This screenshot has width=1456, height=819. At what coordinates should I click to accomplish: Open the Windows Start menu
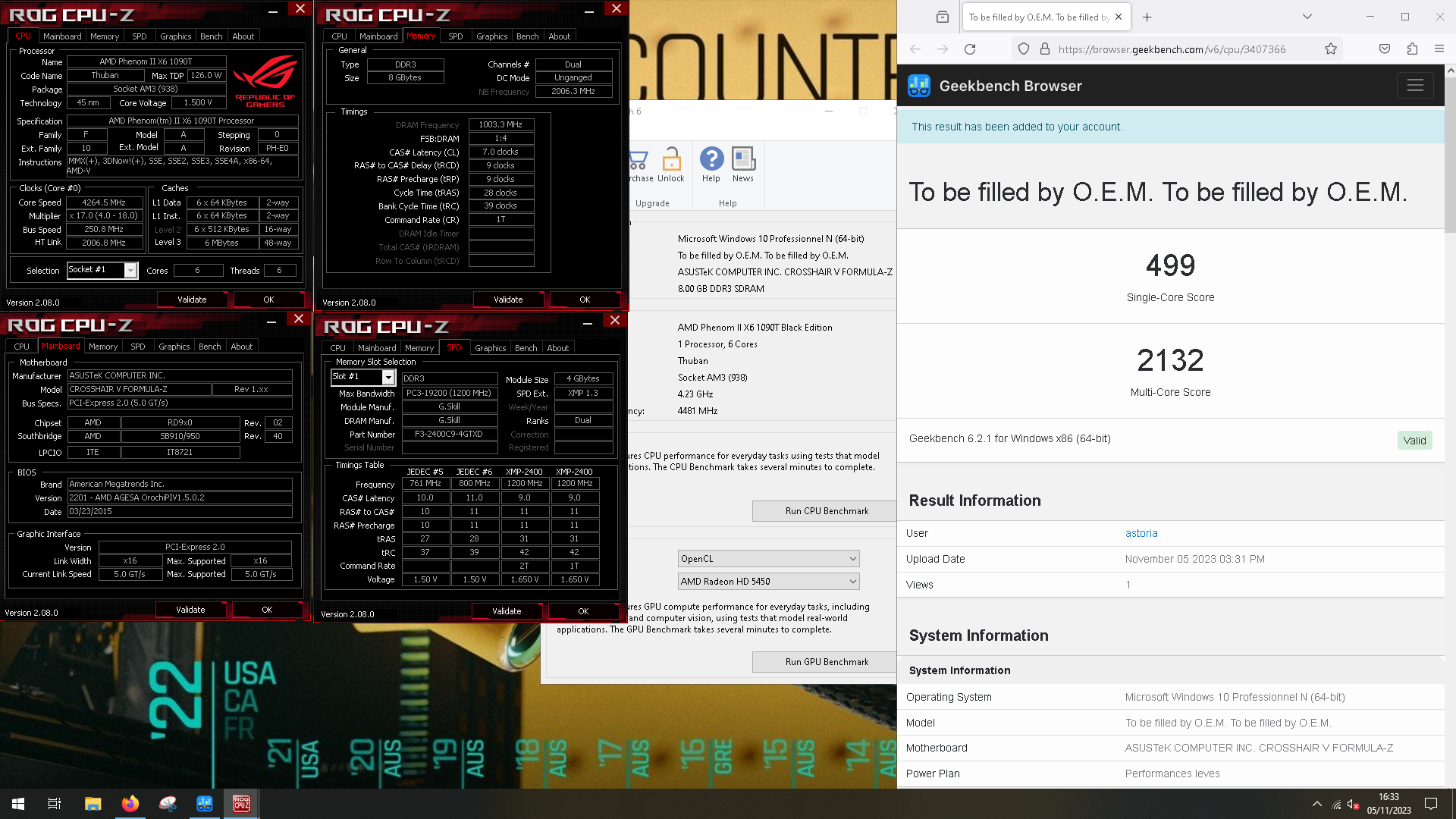point(18,804)
